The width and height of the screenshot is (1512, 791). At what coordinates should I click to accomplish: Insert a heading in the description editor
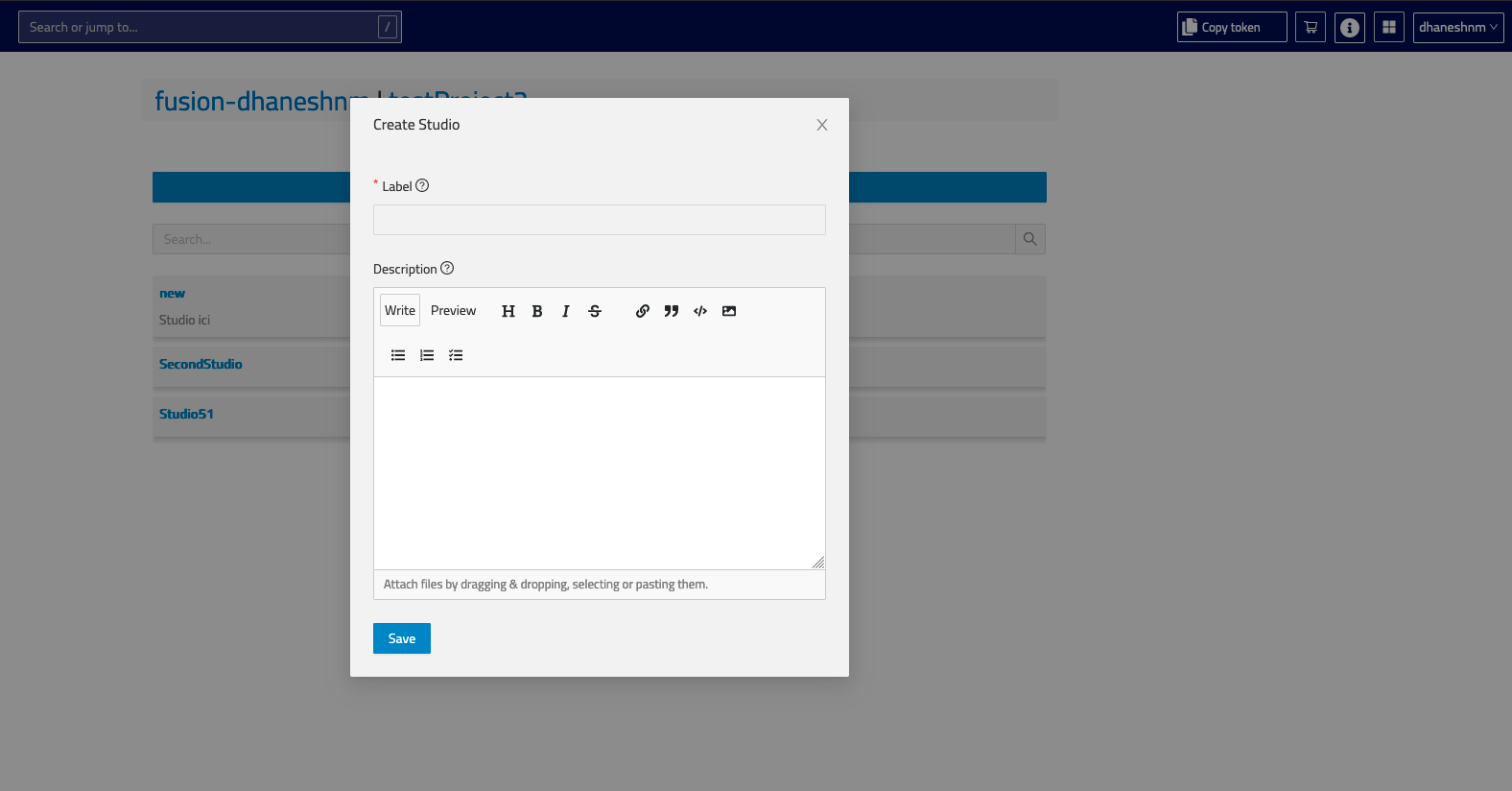[x=508, y=311]
